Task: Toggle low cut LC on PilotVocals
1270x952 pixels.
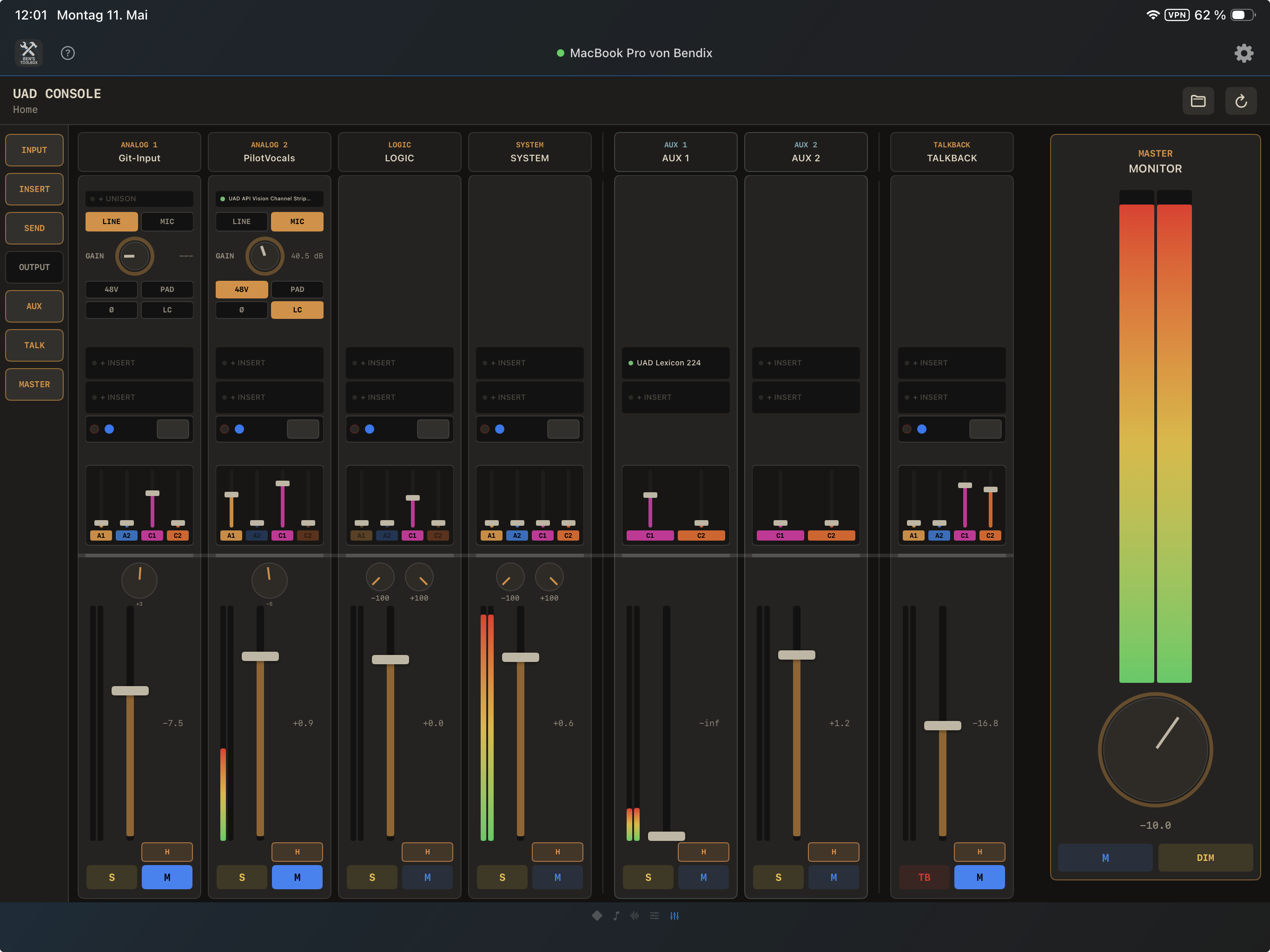Action: tap(297, 310)
